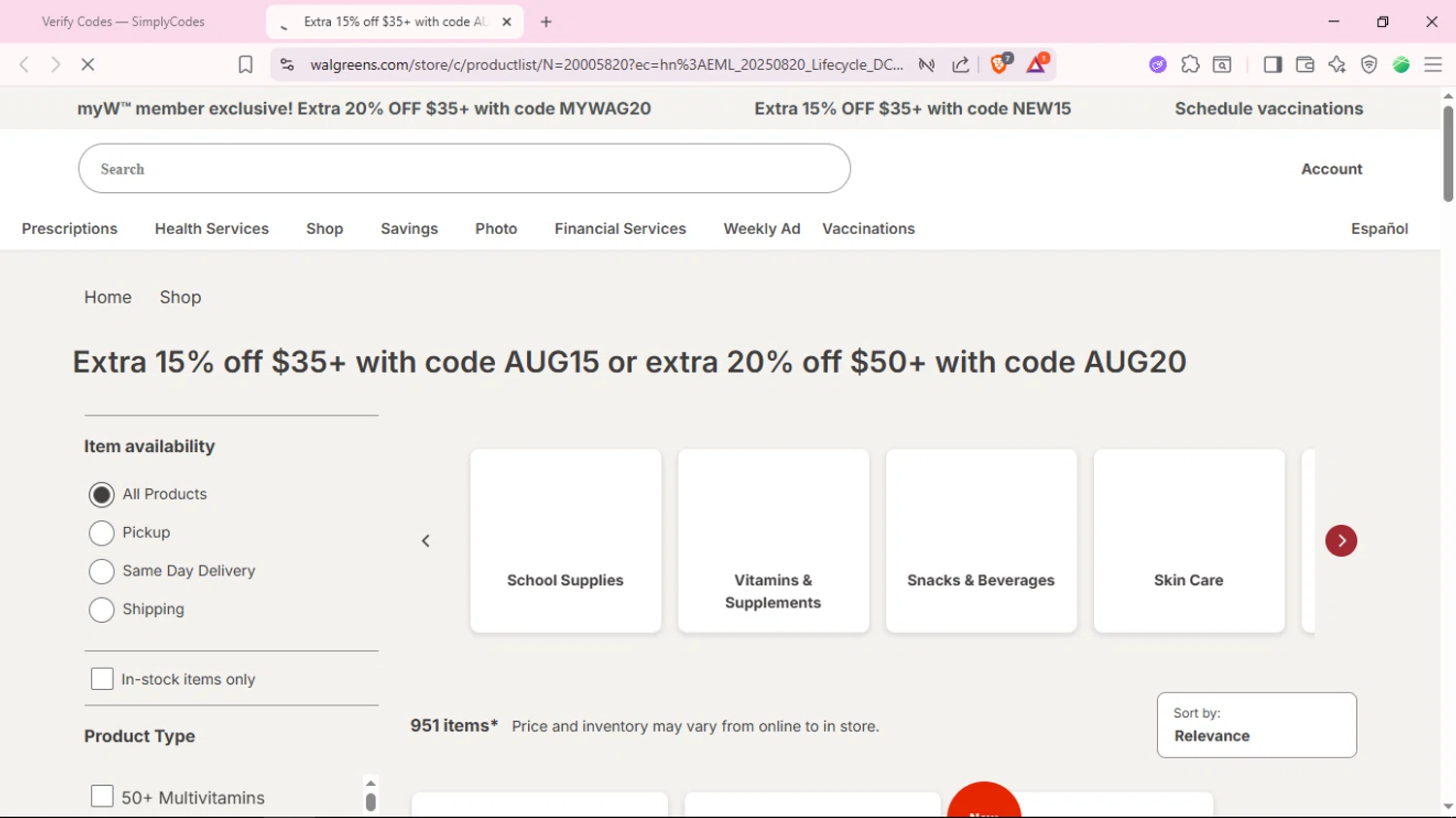Open the Financial Services menu
This screenshot has height=818, width=1456.
(x=620, y=229)
